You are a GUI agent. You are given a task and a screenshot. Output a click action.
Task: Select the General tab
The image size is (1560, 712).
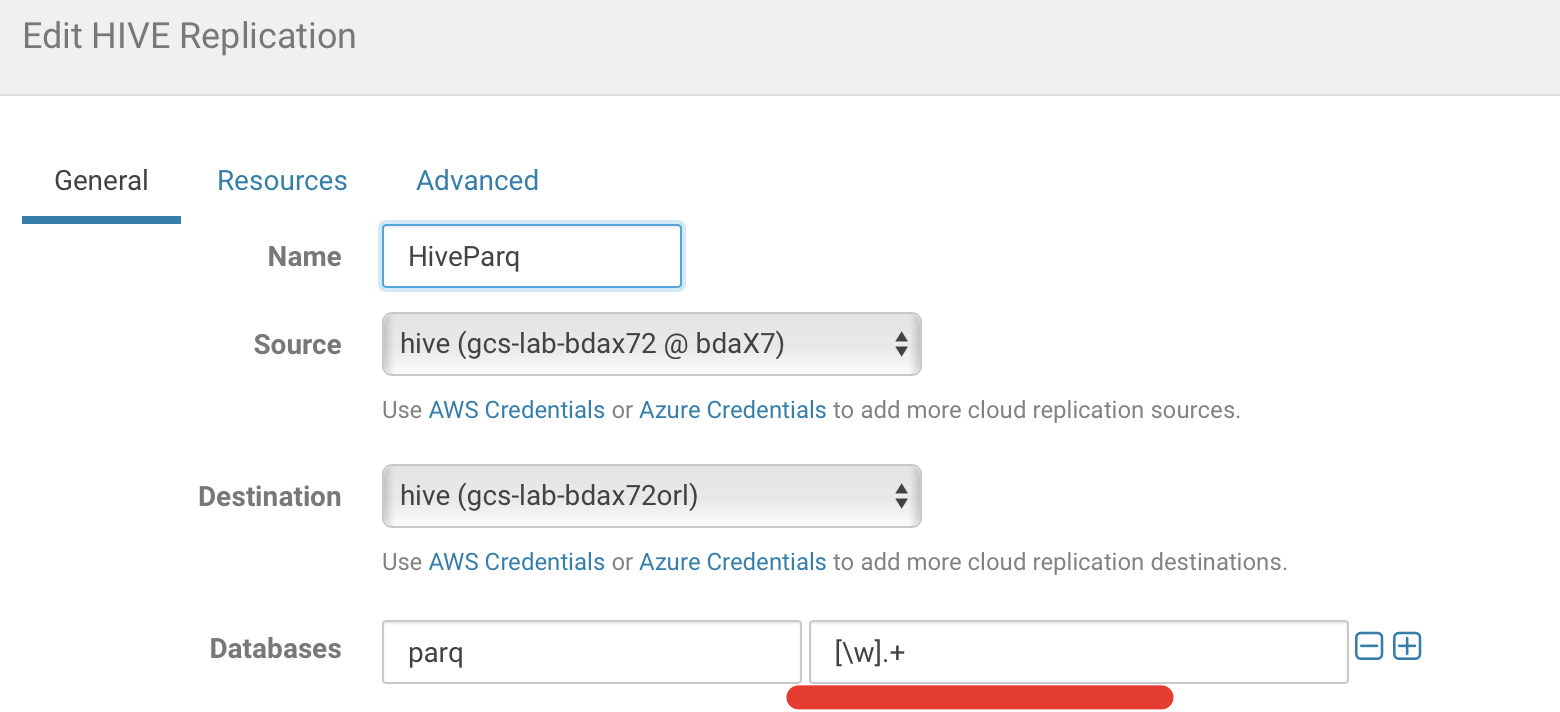(x=101, y=181)
